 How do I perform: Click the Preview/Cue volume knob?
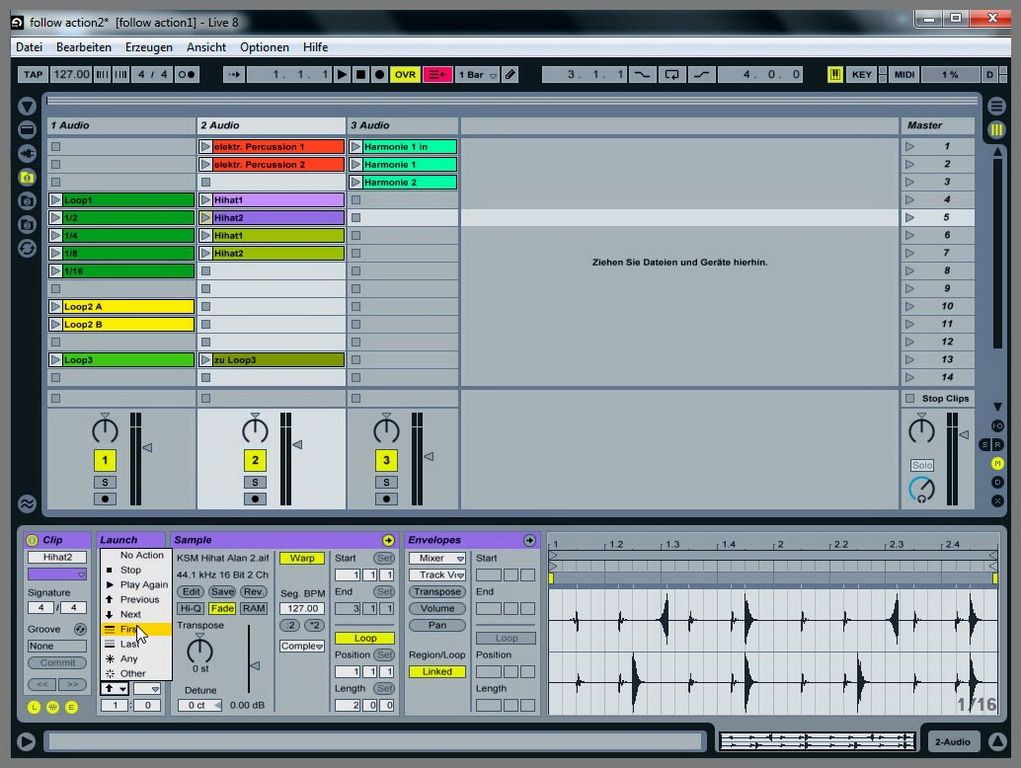[x=921, y=490]
